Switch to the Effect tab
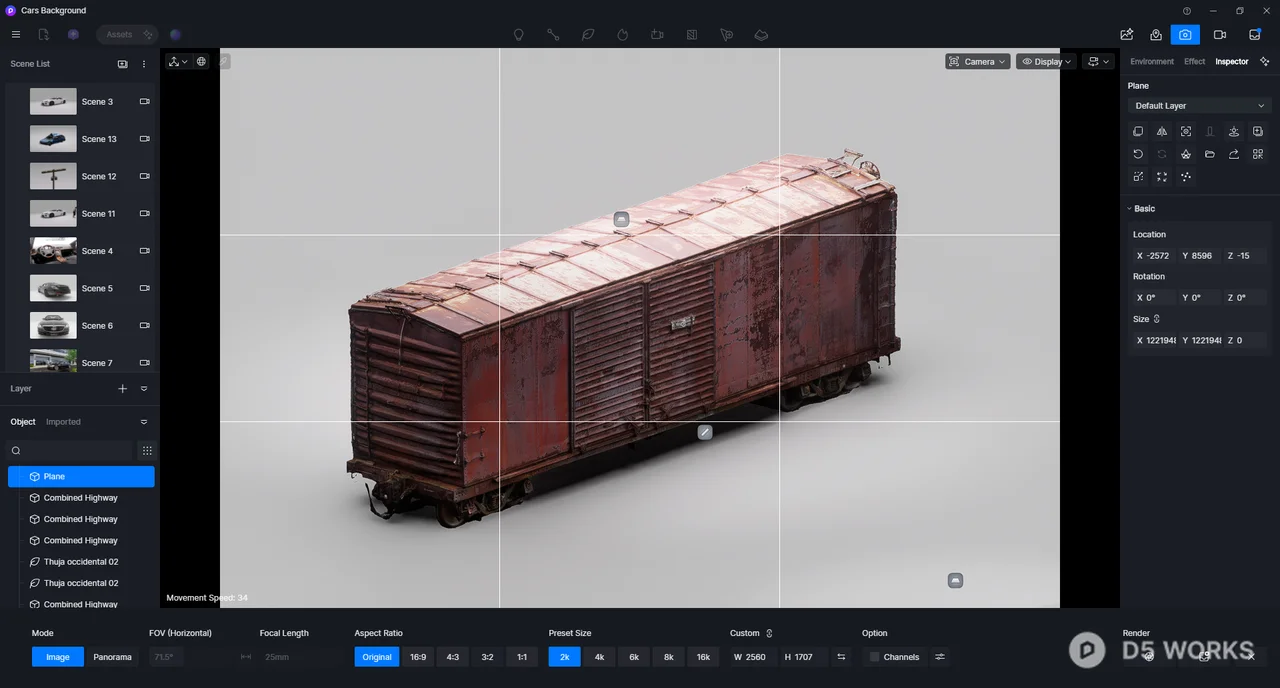 (1194, 61)
